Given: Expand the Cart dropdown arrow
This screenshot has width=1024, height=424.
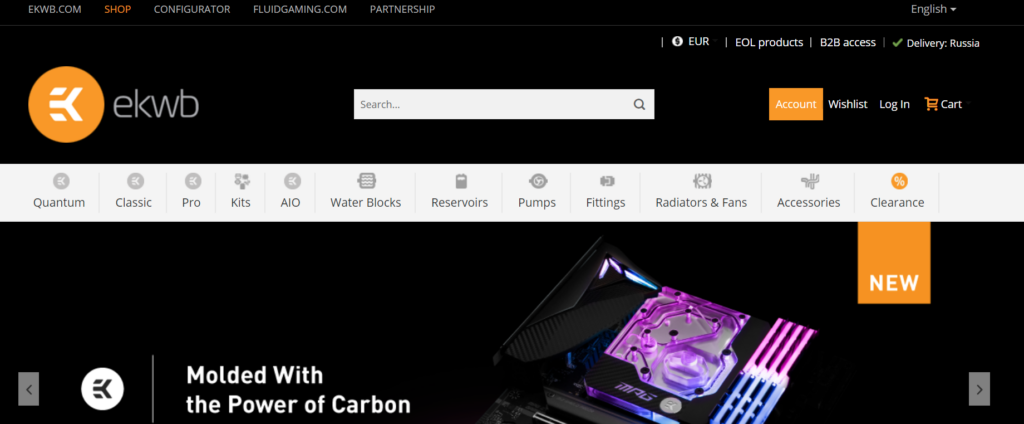Looking at the screenshot, I should [x=968, y=103].
